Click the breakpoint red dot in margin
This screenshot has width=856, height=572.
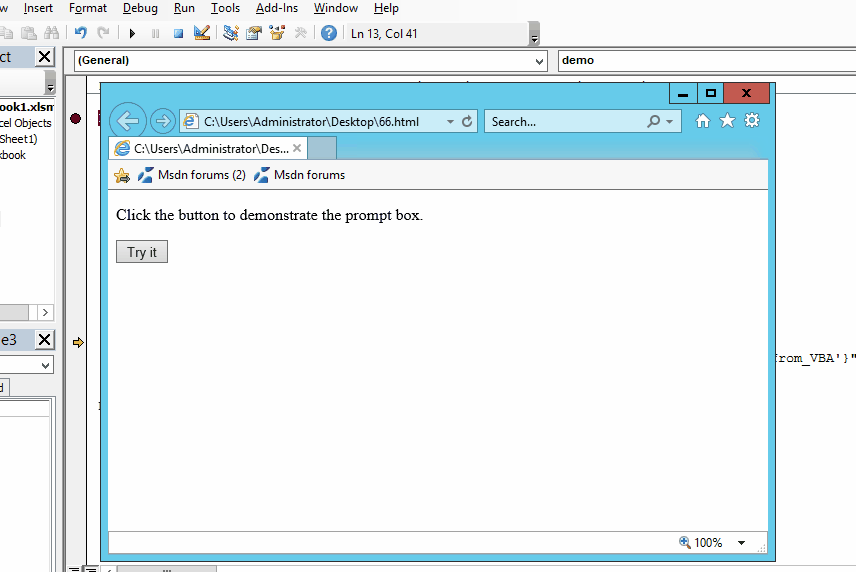coord(75,118)
